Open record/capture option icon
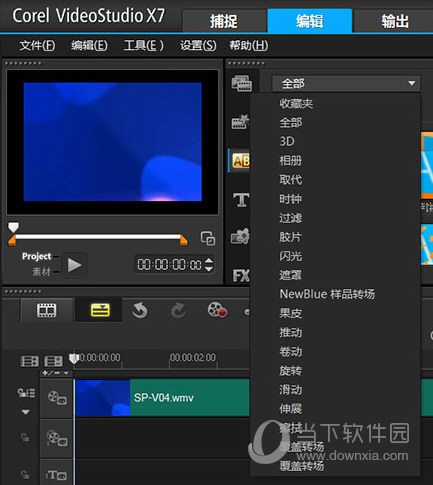Viewport: 433px width, 485px height. click(217, 310)
